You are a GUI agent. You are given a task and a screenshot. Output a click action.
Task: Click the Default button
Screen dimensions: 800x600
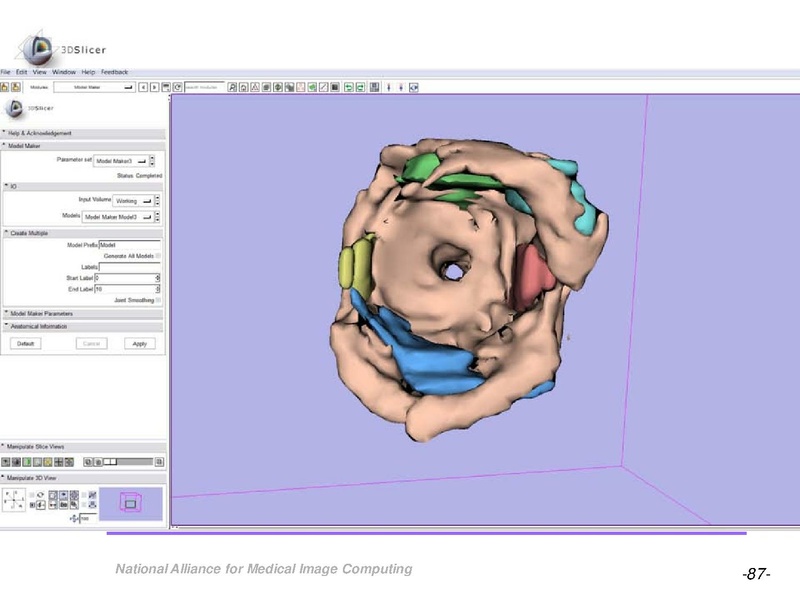click(x=26, y=343)
